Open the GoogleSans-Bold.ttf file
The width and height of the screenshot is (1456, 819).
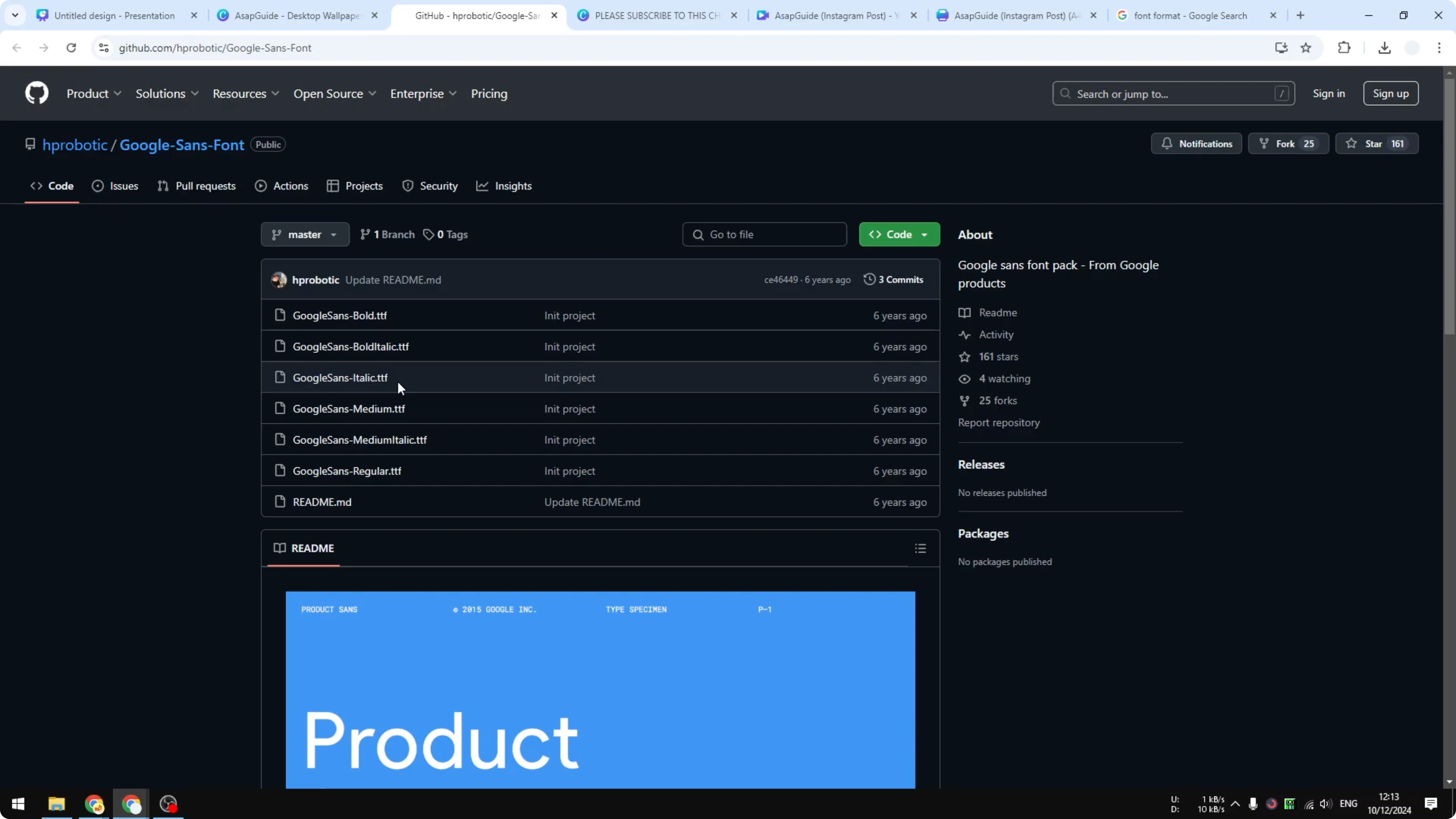340,315
